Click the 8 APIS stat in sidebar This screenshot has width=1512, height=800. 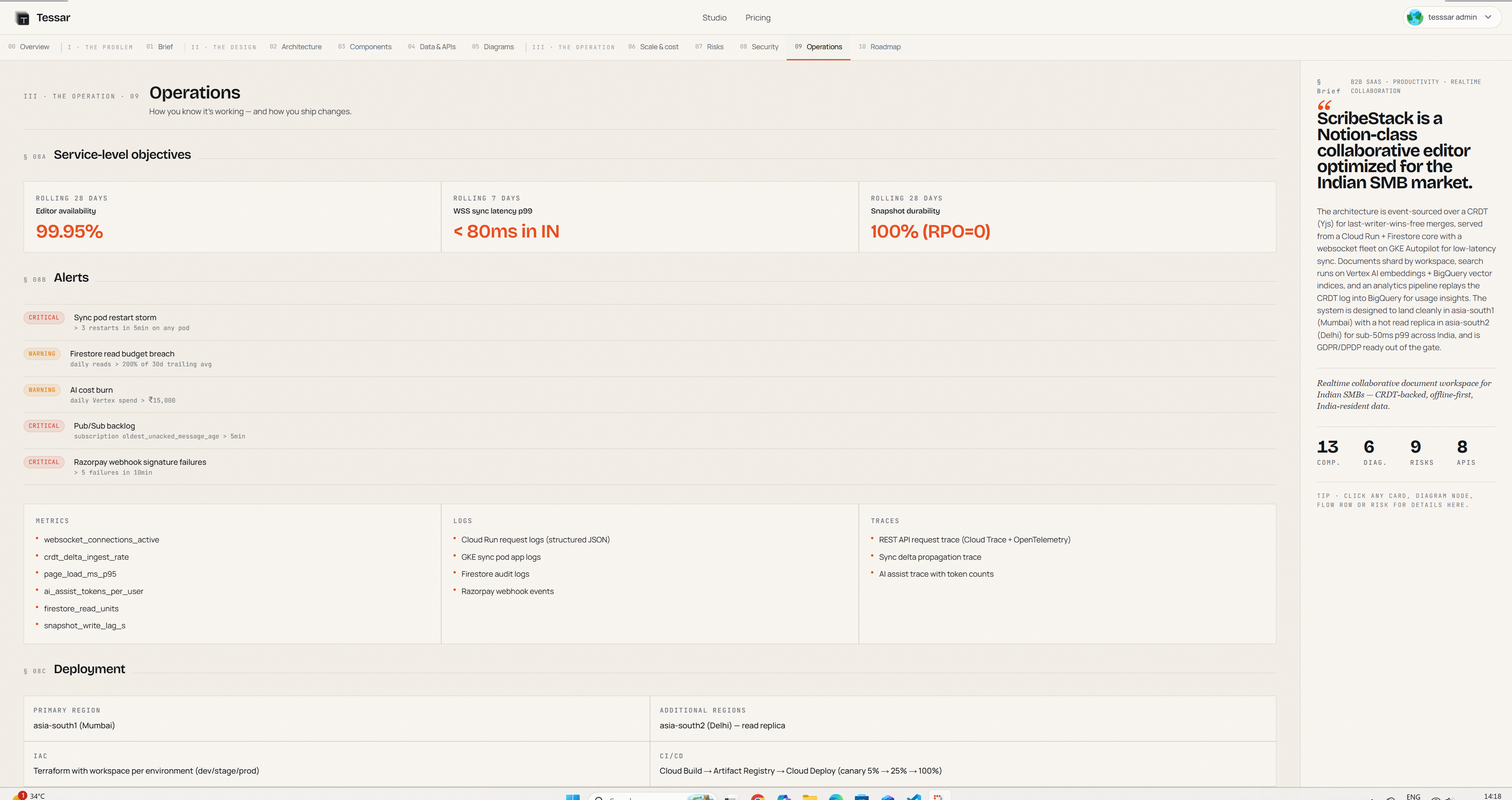(x=1466, y=452)
